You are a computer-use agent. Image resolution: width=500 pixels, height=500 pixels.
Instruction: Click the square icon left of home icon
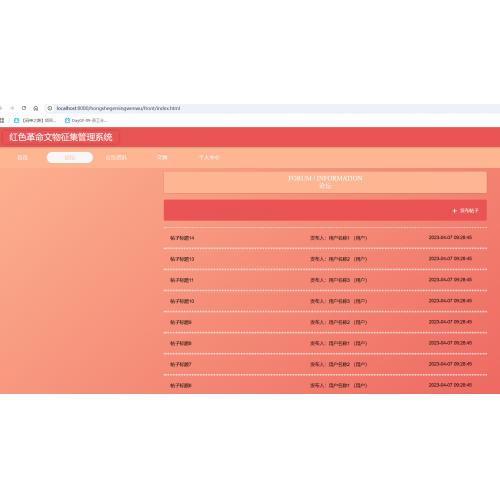24,108
